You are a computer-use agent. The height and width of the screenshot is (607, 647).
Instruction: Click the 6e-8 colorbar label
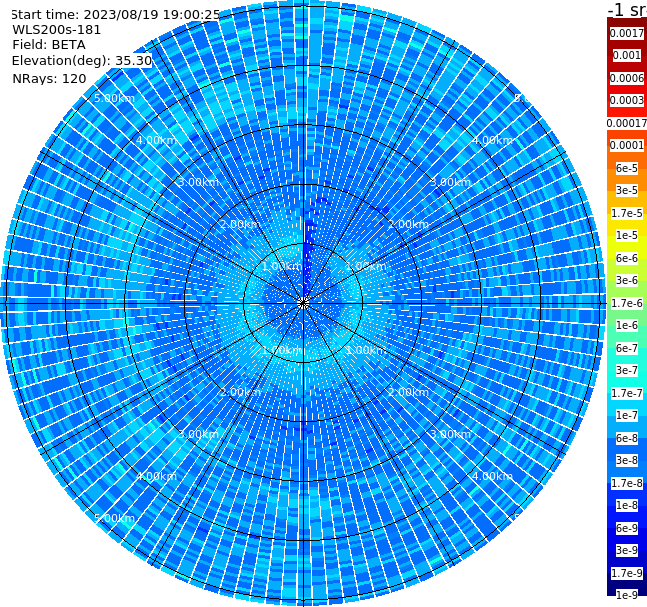click(627, 438)
